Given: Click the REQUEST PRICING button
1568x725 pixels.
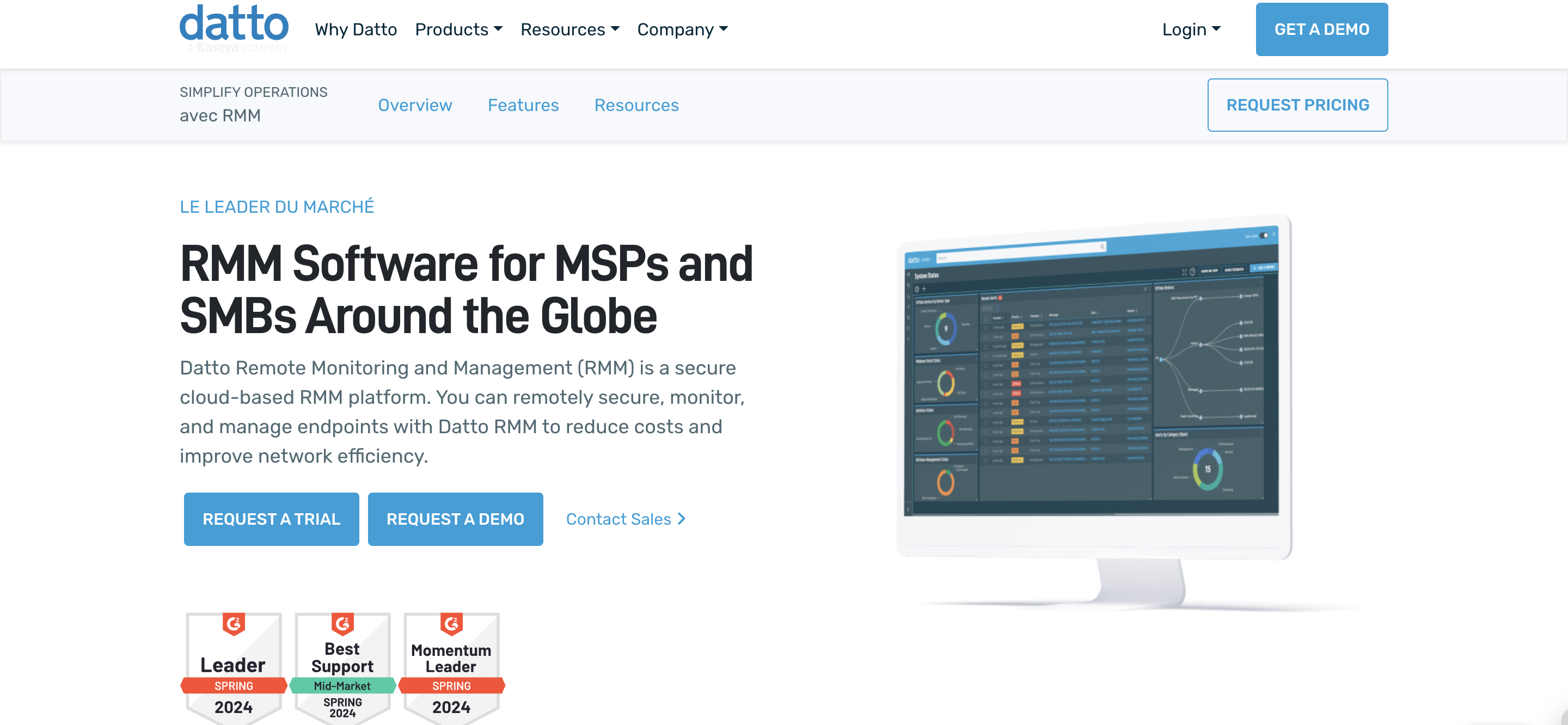Looking at the screenshot, I should point(1297,105).
